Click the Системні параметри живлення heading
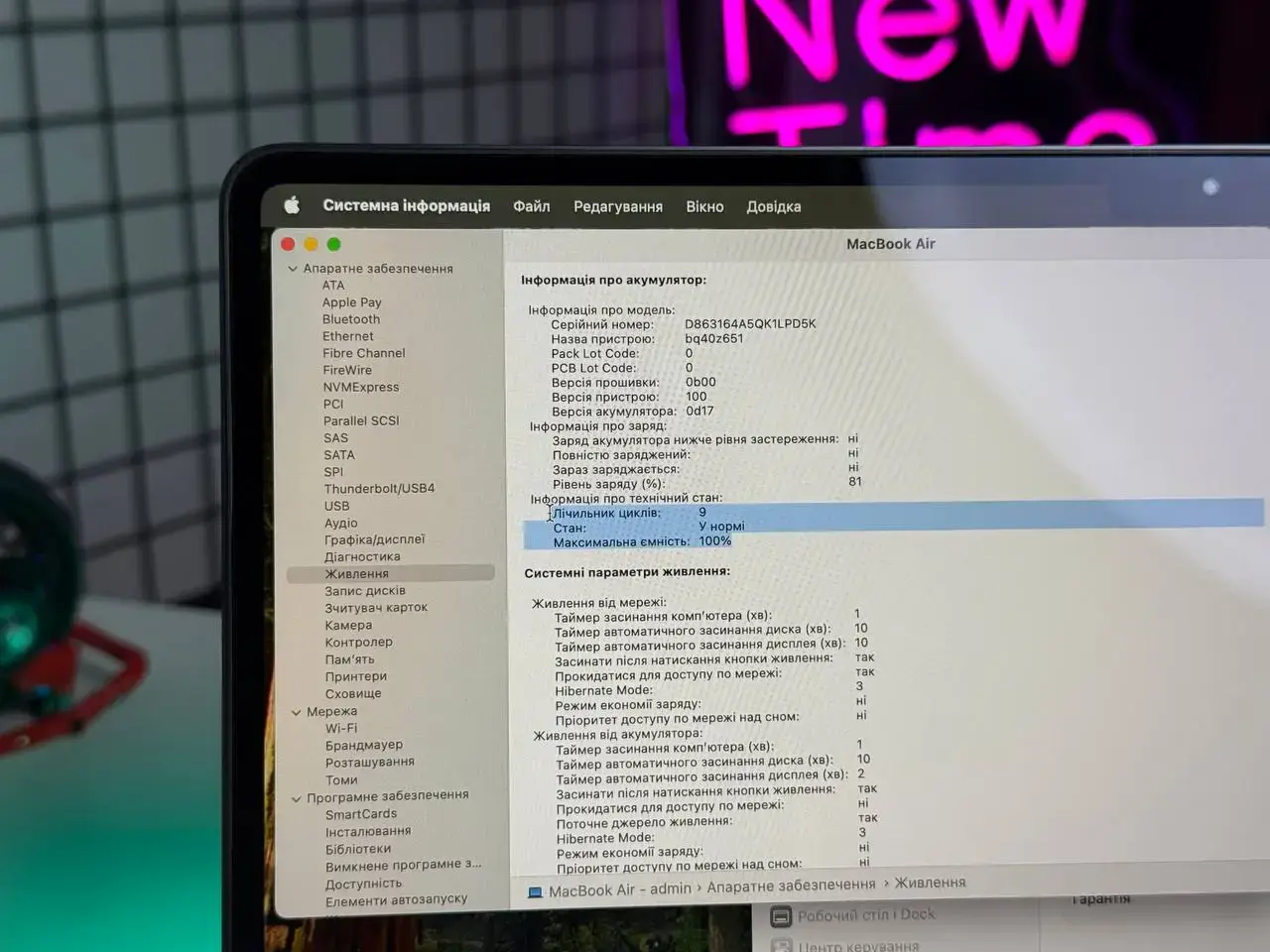The image size is (1270, 952). click(627, 572)
